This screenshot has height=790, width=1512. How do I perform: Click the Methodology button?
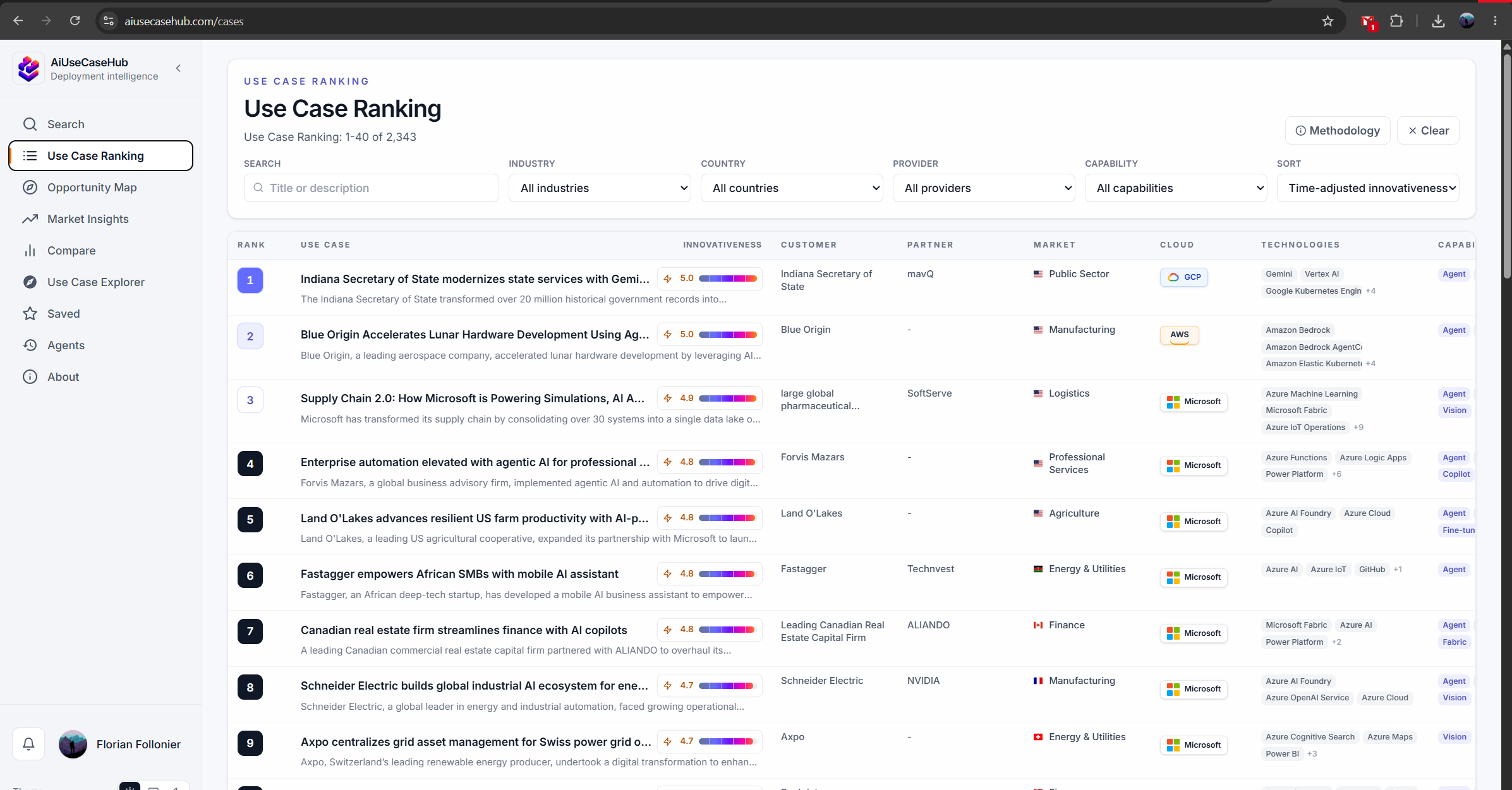pyautogui.click(x=1338, y=131)
